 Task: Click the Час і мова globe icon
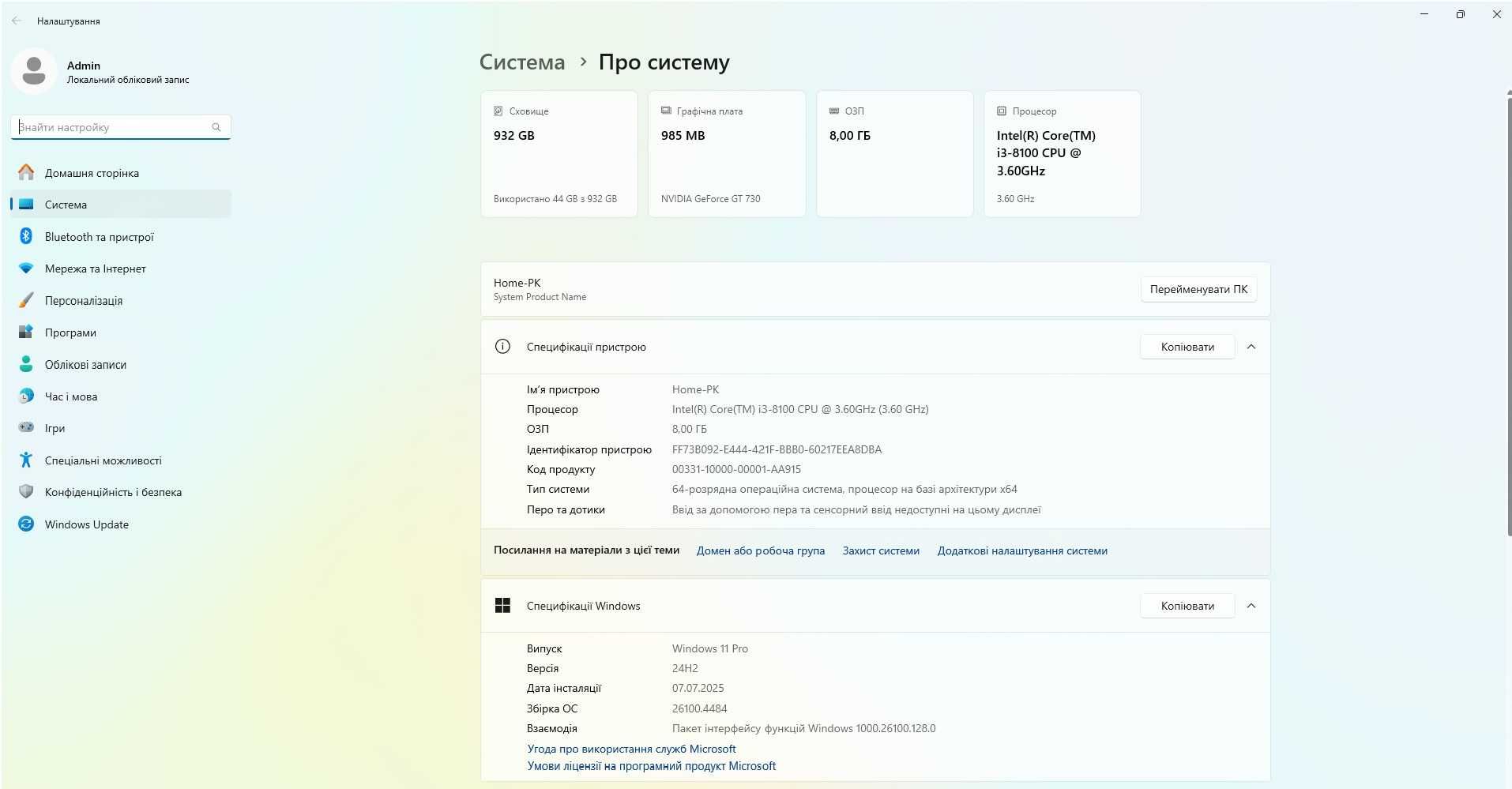pos(26,396)
